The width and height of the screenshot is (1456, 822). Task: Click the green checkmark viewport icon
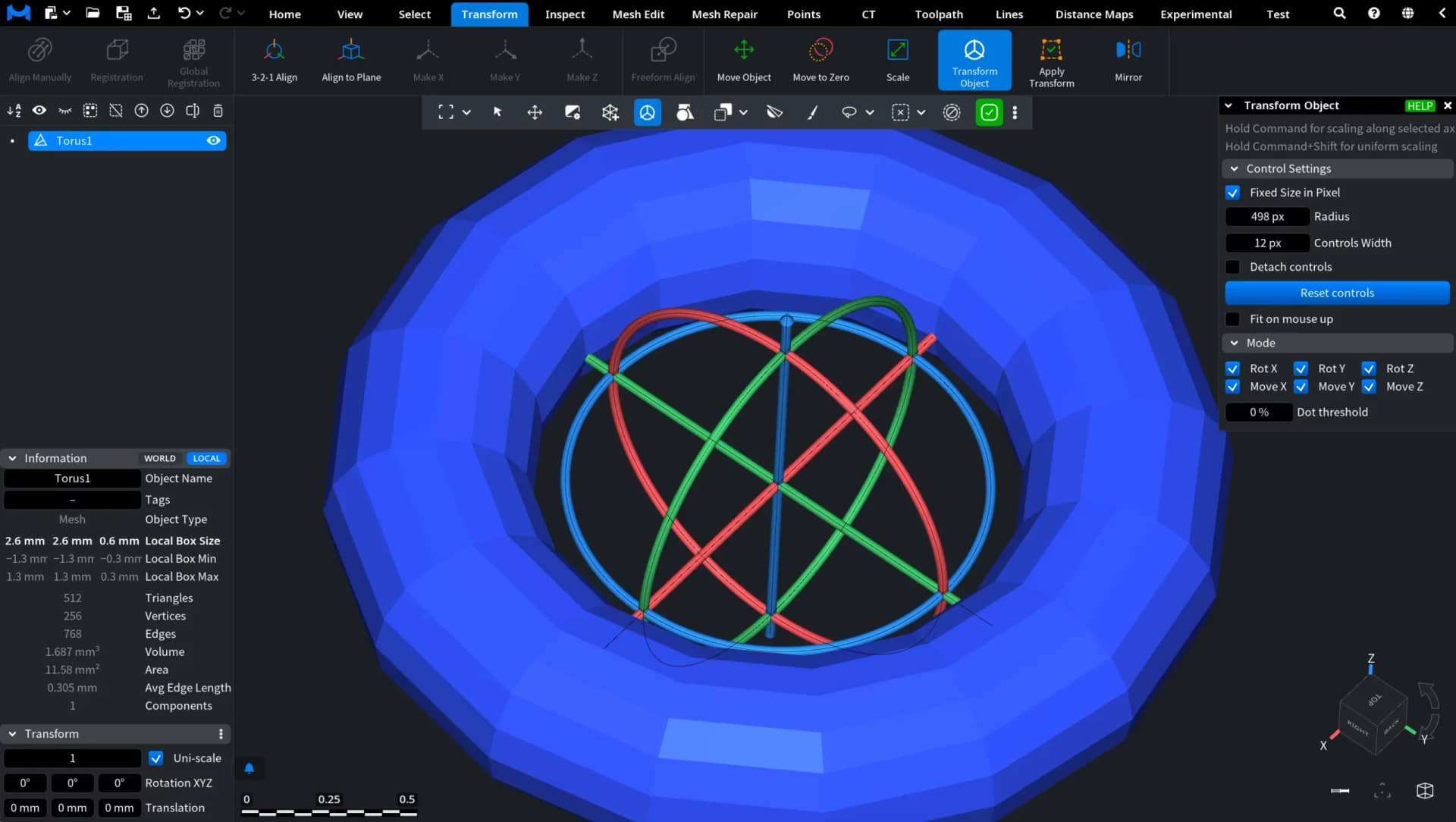989,112
